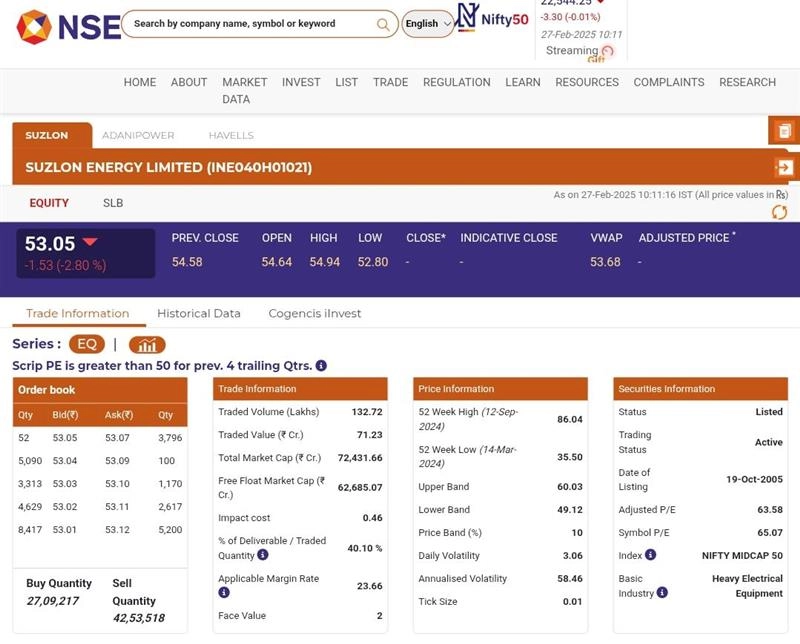
Task: Click info icon under Applicable Margin Rate
Action: tap(224, 593)
